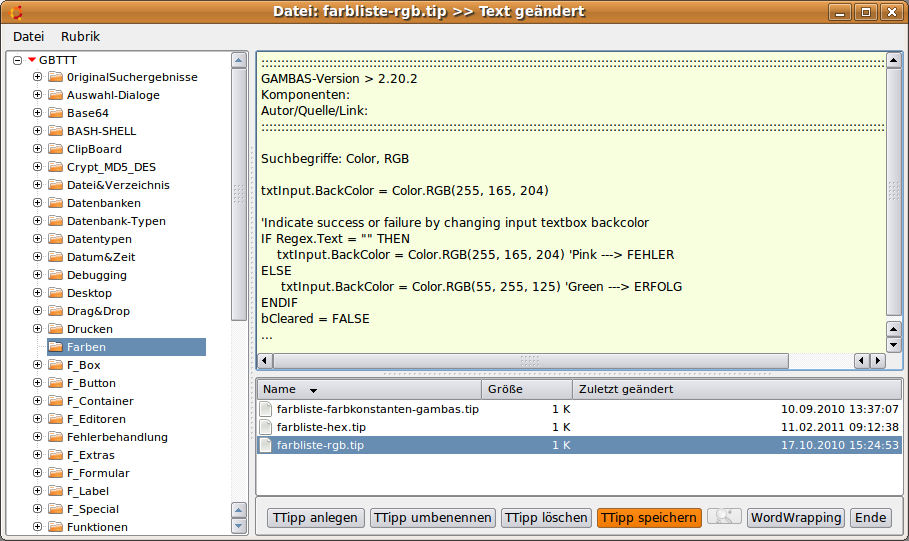909x541 pixels.
Task: Click the Base64 folder icon
Action: (x=56, y=113)
